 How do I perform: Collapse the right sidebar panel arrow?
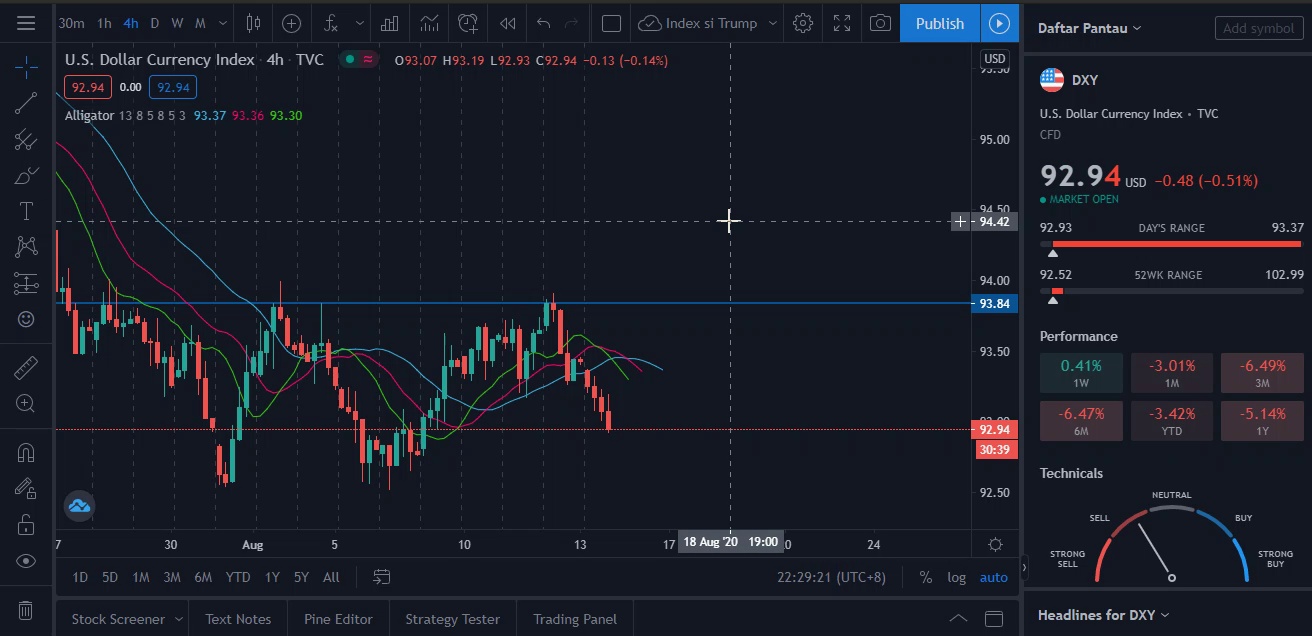point(1022,567)
